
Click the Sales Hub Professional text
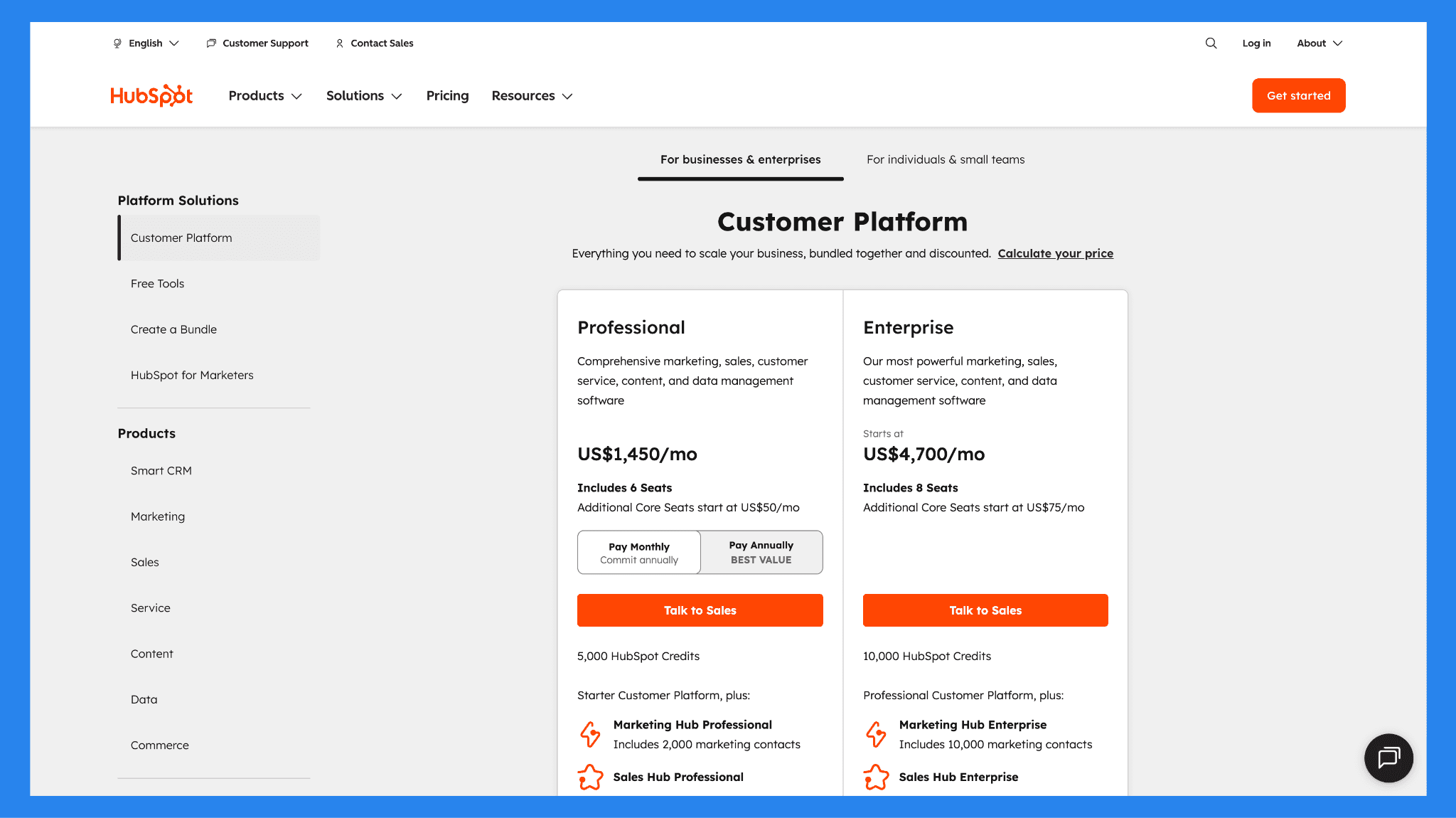click(678, 777)
